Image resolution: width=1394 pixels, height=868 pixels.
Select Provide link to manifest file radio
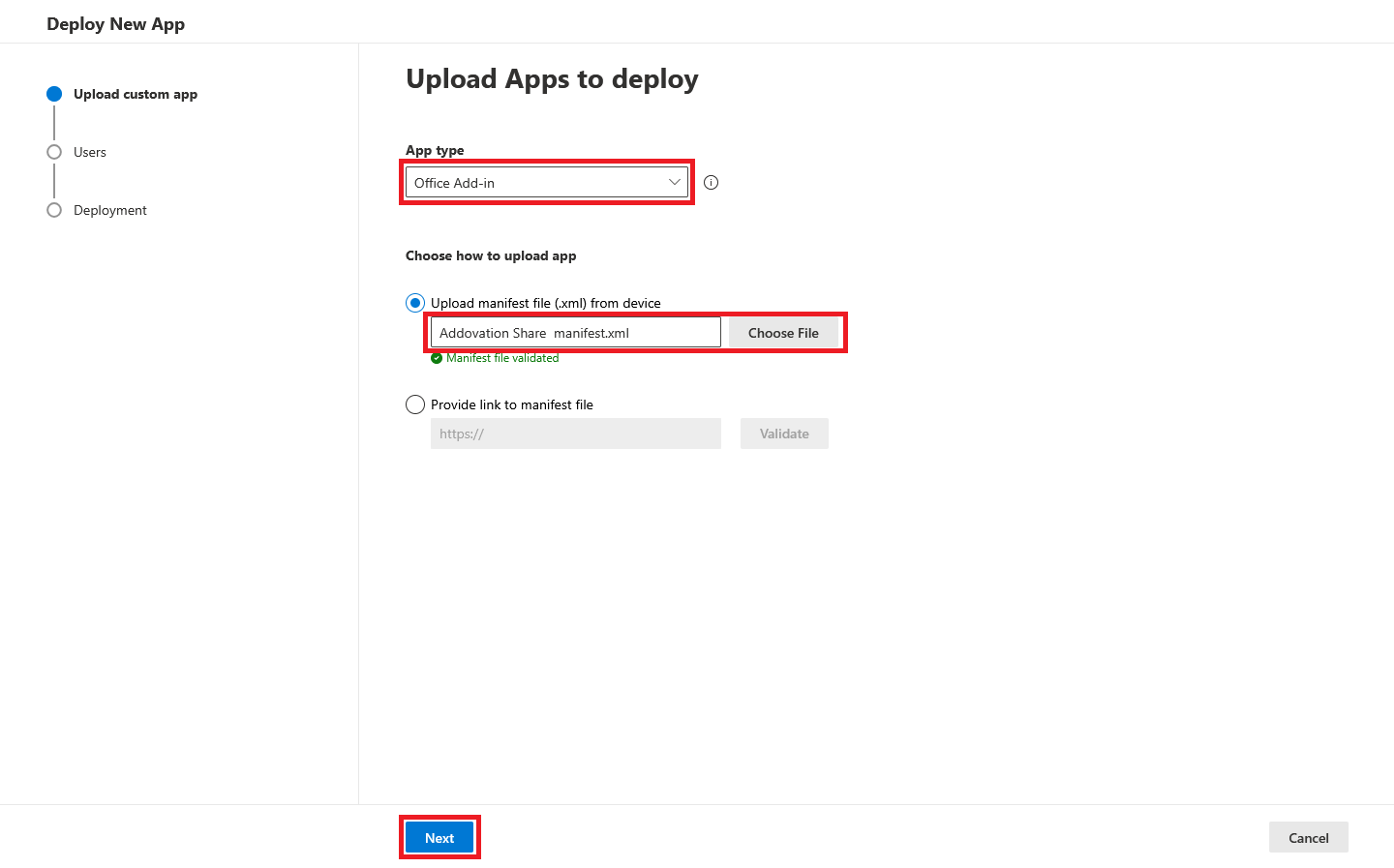click(x=415, y=404)
